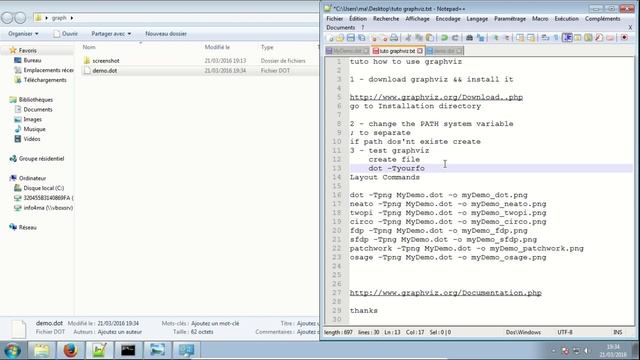Open Firefox from the taskbar
Screen dimensions: 640x360
[x=70, y=350]
